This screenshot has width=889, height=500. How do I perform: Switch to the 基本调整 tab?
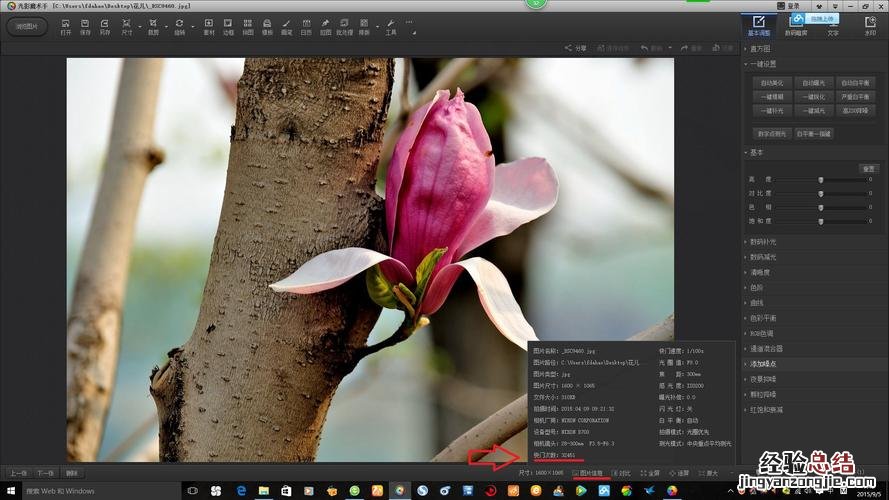pos(759,25)
